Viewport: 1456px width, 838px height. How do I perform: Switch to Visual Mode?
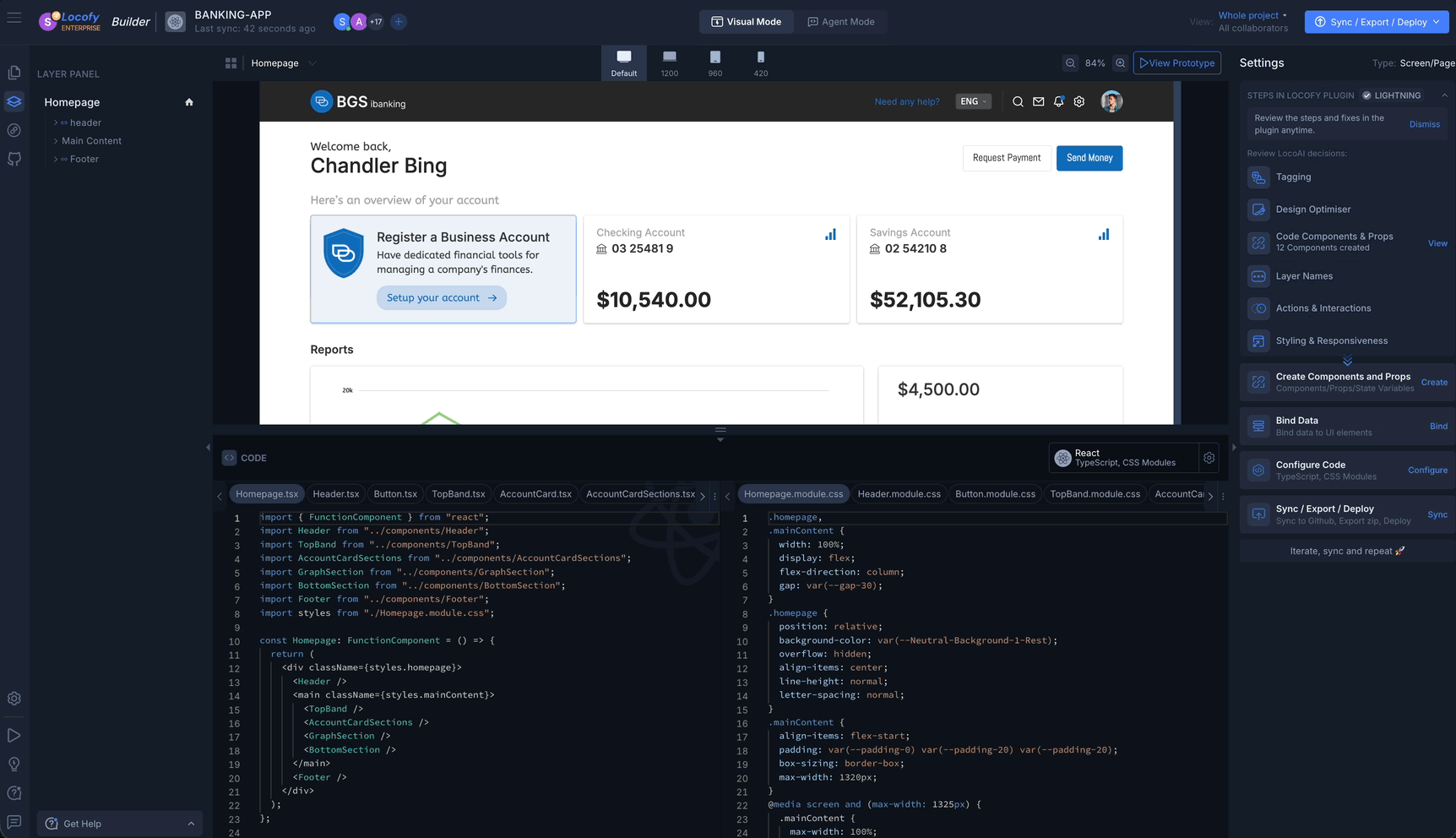point(746,22)
